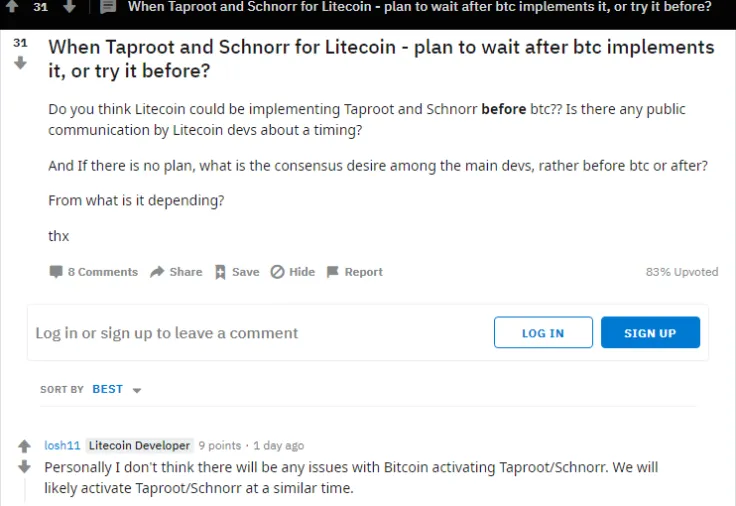Save the post with bookmark icon
This screenshot has width=736, height=506.
[220, 272]
